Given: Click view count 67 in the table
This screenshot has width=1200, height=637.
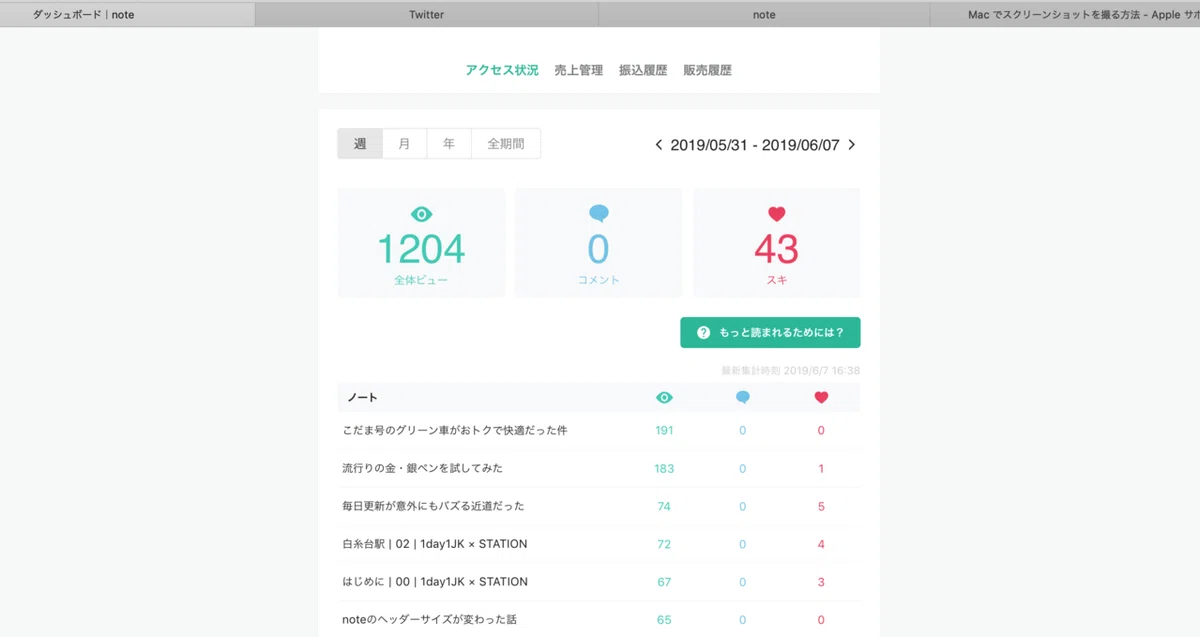Looking at the screenshot, I should coord(664,582).
